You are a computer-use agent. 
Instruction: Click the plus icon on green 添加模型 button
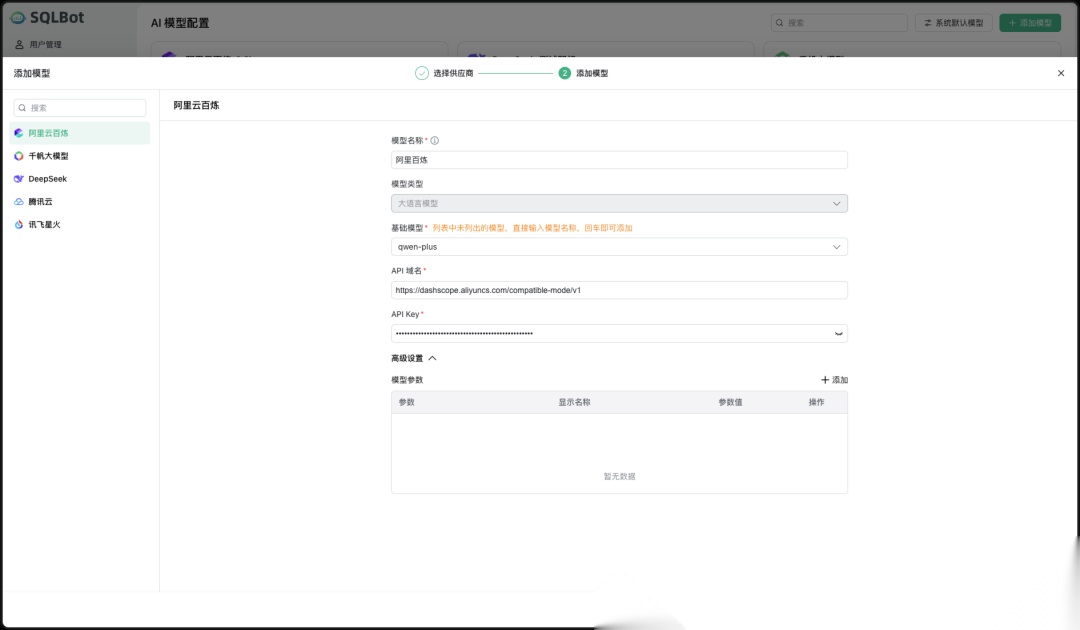[x=1012, y=22]
